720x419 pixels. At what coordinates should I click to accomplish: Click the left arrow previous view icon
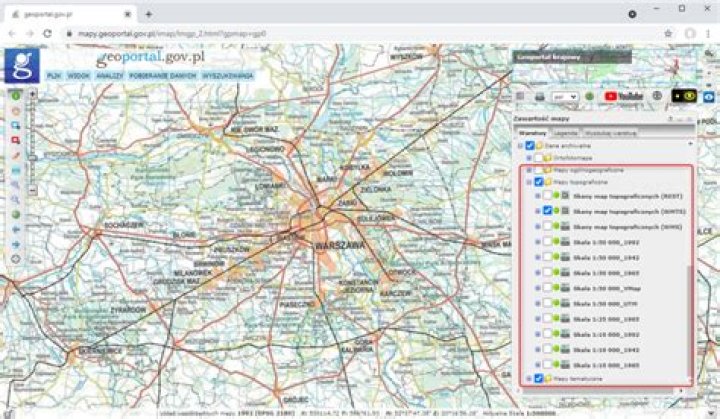(15, 229)
